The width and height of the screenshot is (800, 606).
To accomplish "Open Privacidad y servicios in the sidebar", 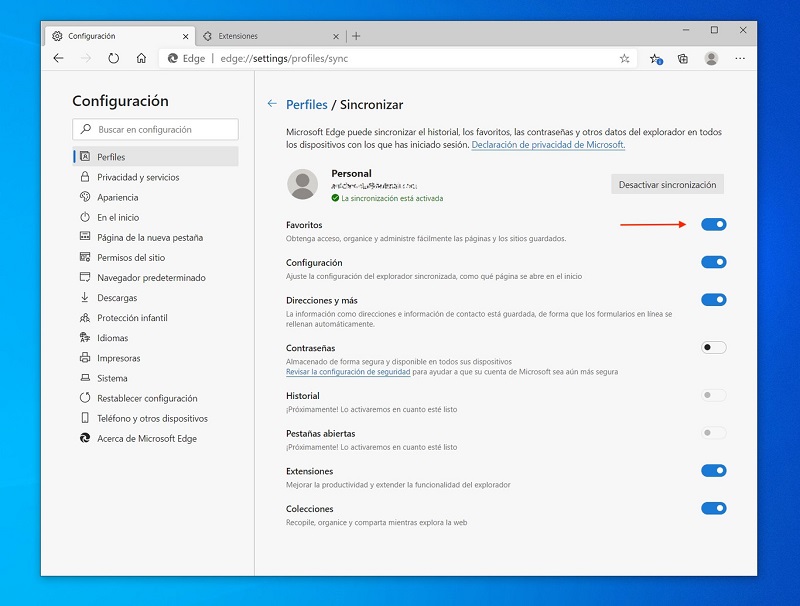I will (155, 177).
